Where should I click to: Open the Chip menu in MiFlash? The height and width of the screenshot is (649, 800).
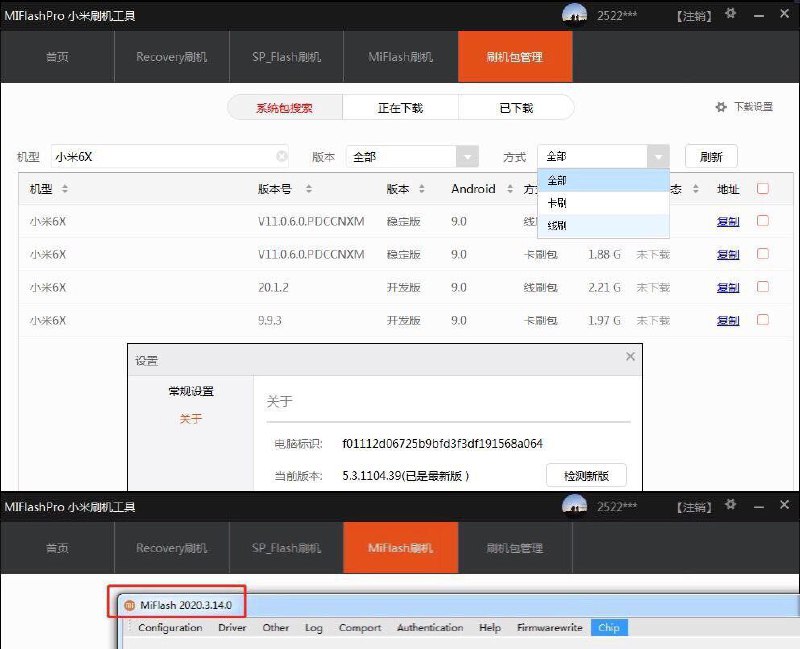click(608, 628)
